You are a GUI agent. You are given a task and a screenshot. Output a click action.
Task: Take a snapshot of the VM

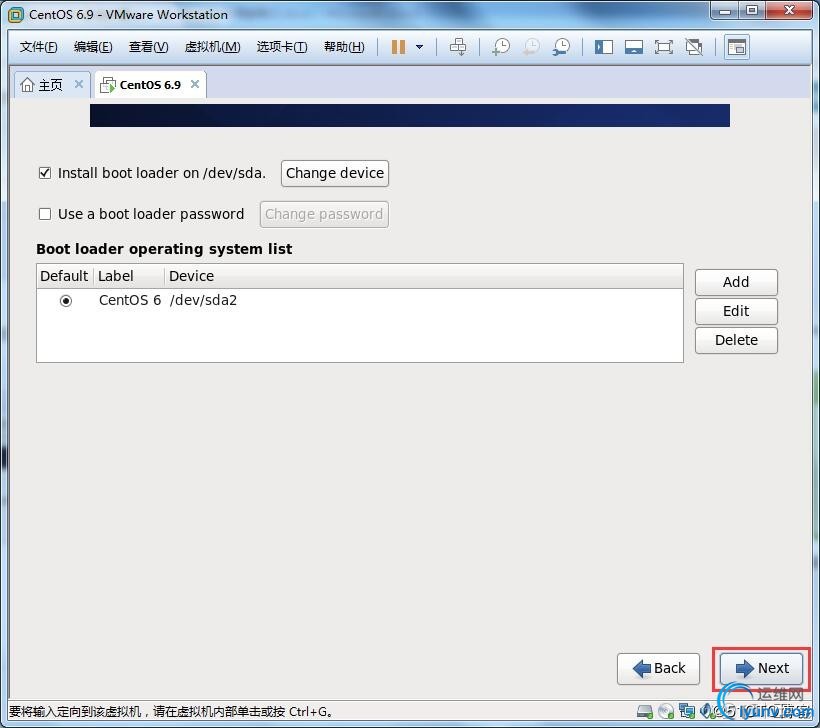click(501, 47)
